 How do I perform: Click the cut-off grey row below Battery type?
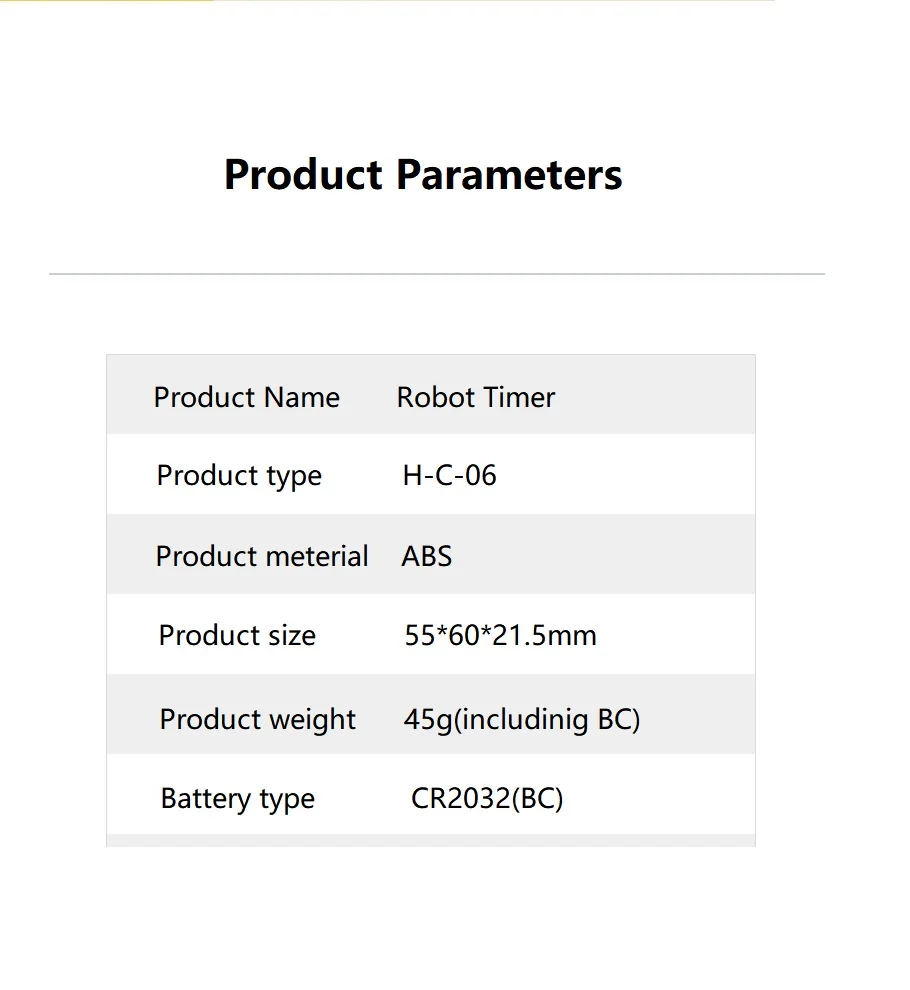[430, 841]
